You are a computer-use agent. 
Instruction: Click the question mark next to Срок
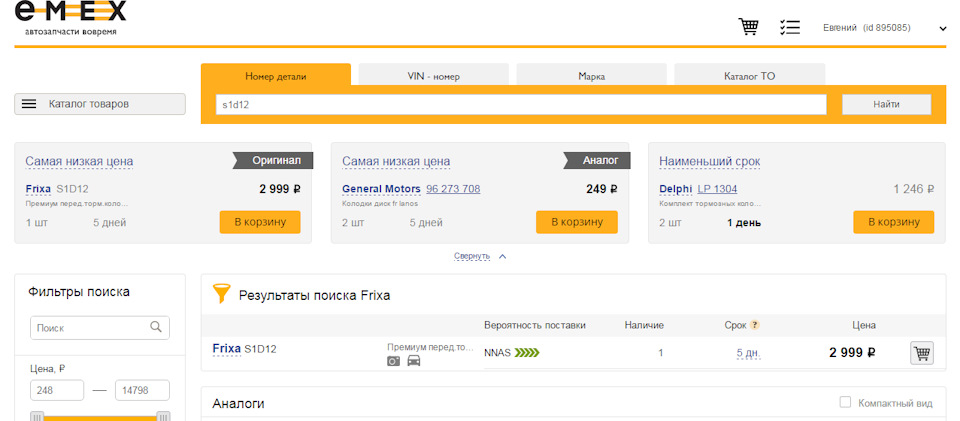[x=755, y=325]
